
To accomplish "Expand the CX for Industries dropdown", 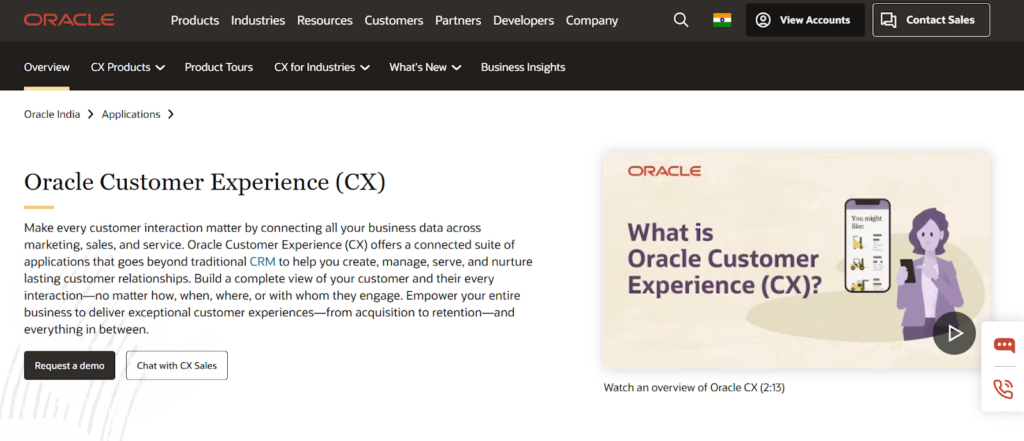I will (x=321, y=67).
